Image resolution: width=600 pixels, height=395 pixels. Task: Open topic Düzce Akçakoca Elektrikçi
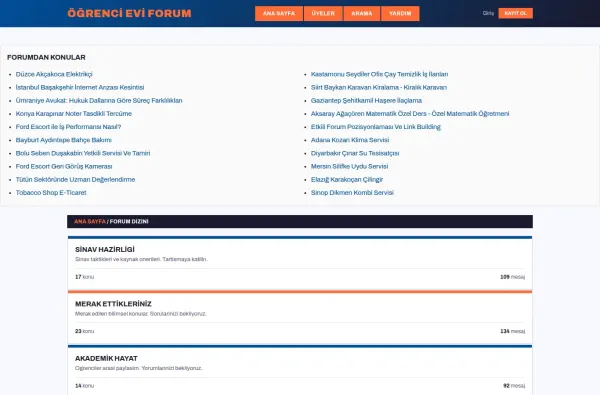[x=54, y=74]
